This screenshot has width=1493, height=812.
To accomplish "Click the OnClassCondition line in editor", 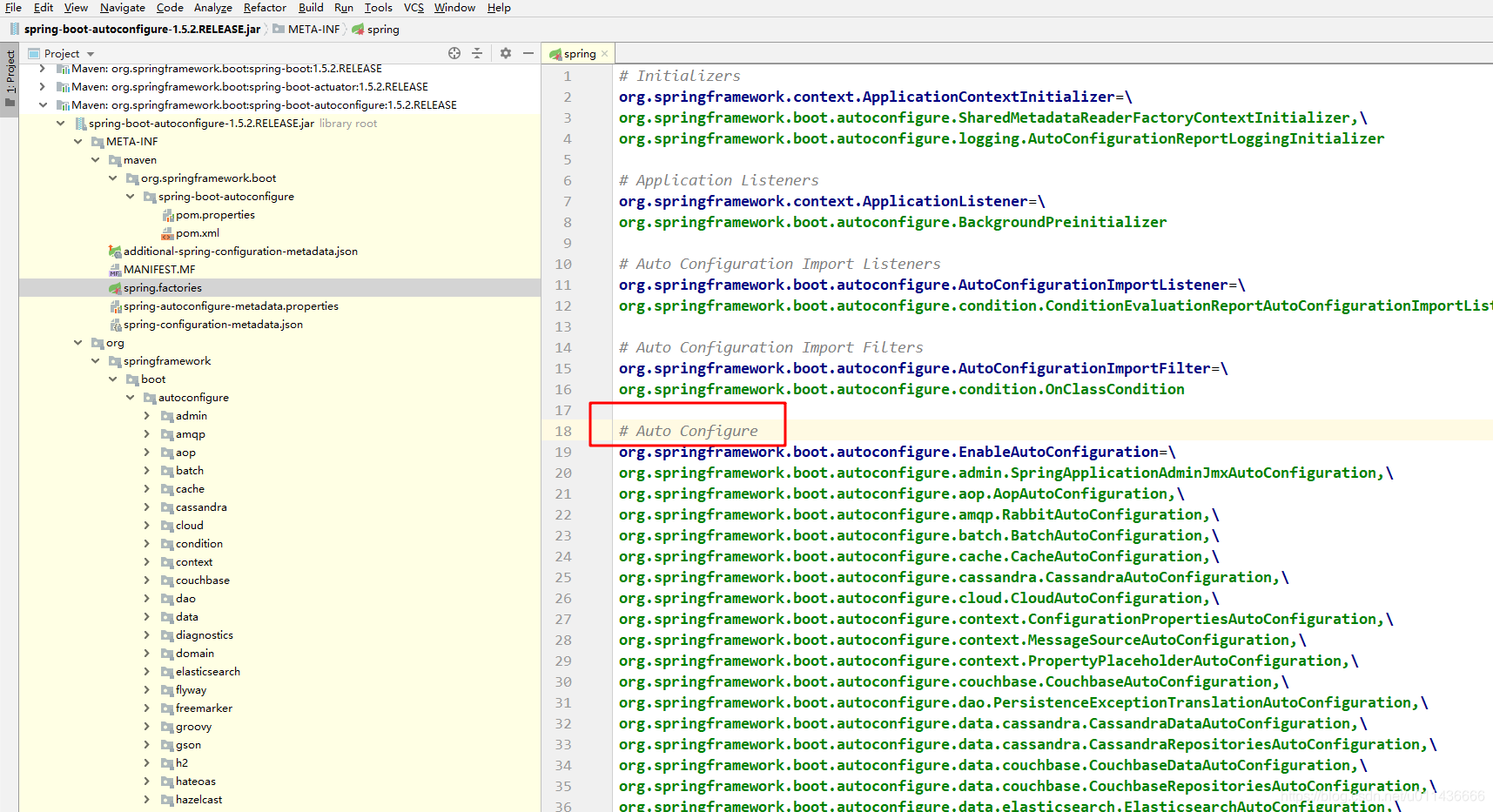I will (x=902, y=389).
